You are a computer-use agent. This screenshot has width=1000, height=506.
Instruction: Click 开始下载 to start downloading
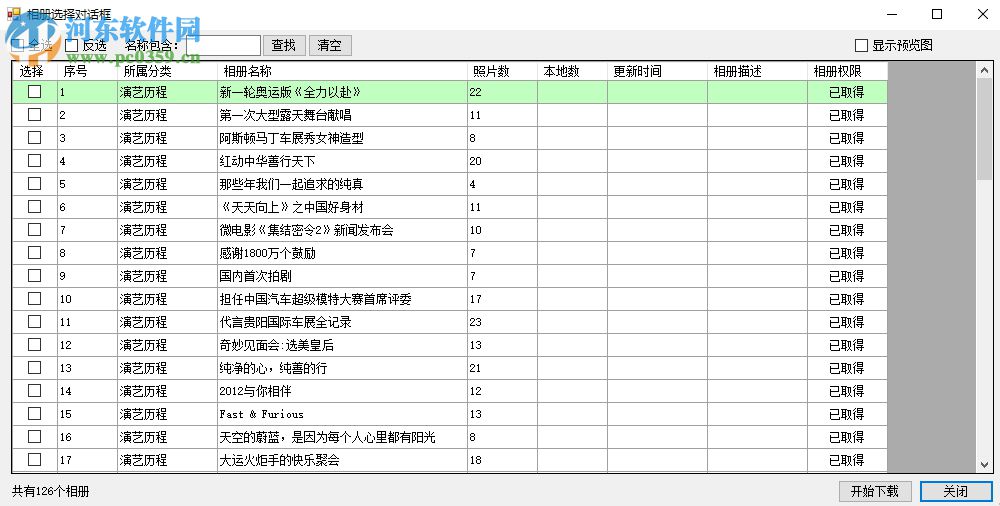pos(874,491)
